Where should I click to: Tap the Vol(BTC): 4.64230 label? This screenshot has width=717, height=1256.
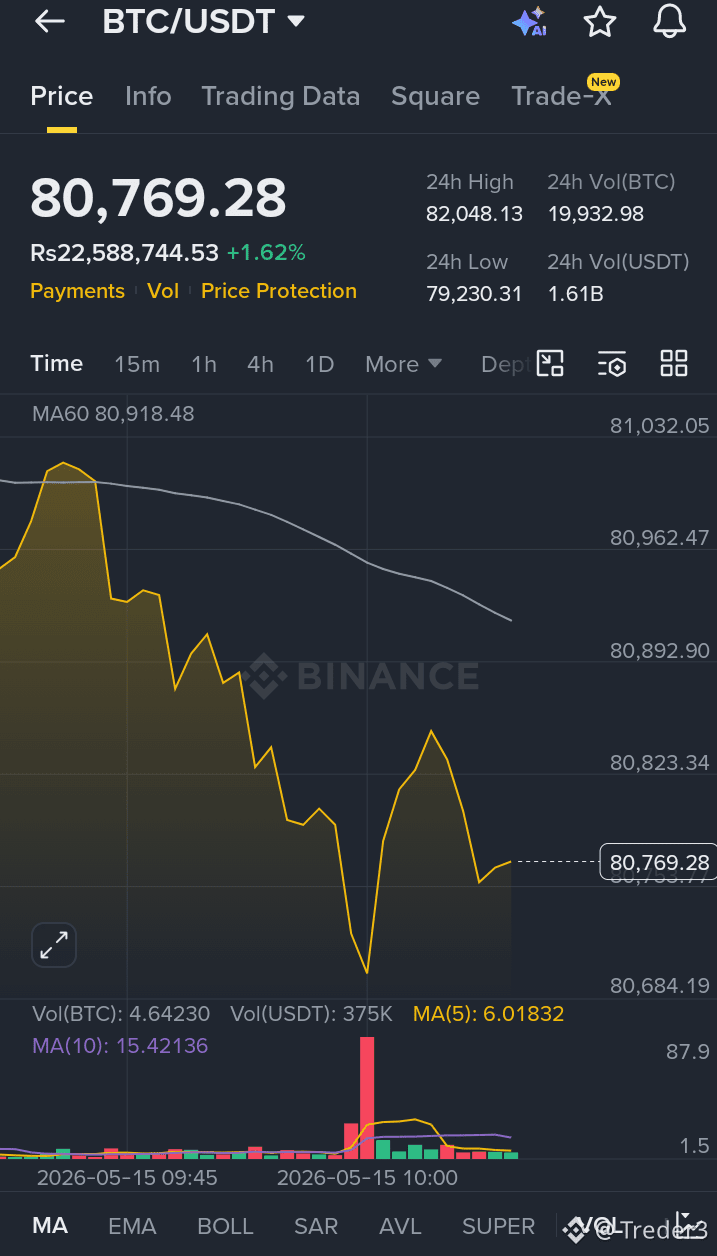[121, 1014]
